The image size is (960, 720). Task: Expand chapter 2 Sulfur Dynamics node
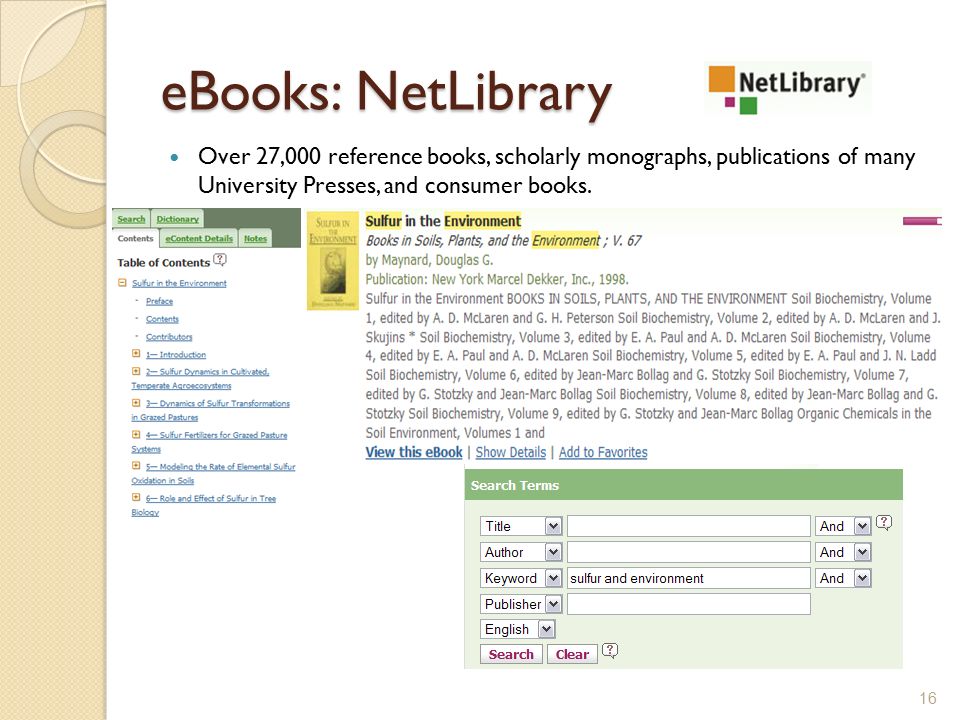point(136,371)
